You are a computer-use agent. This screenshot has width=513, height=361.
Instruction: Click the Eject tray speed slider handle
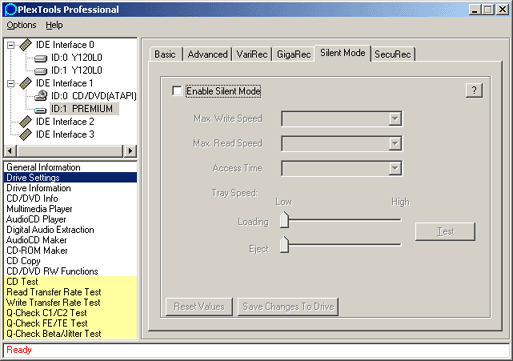284,245
